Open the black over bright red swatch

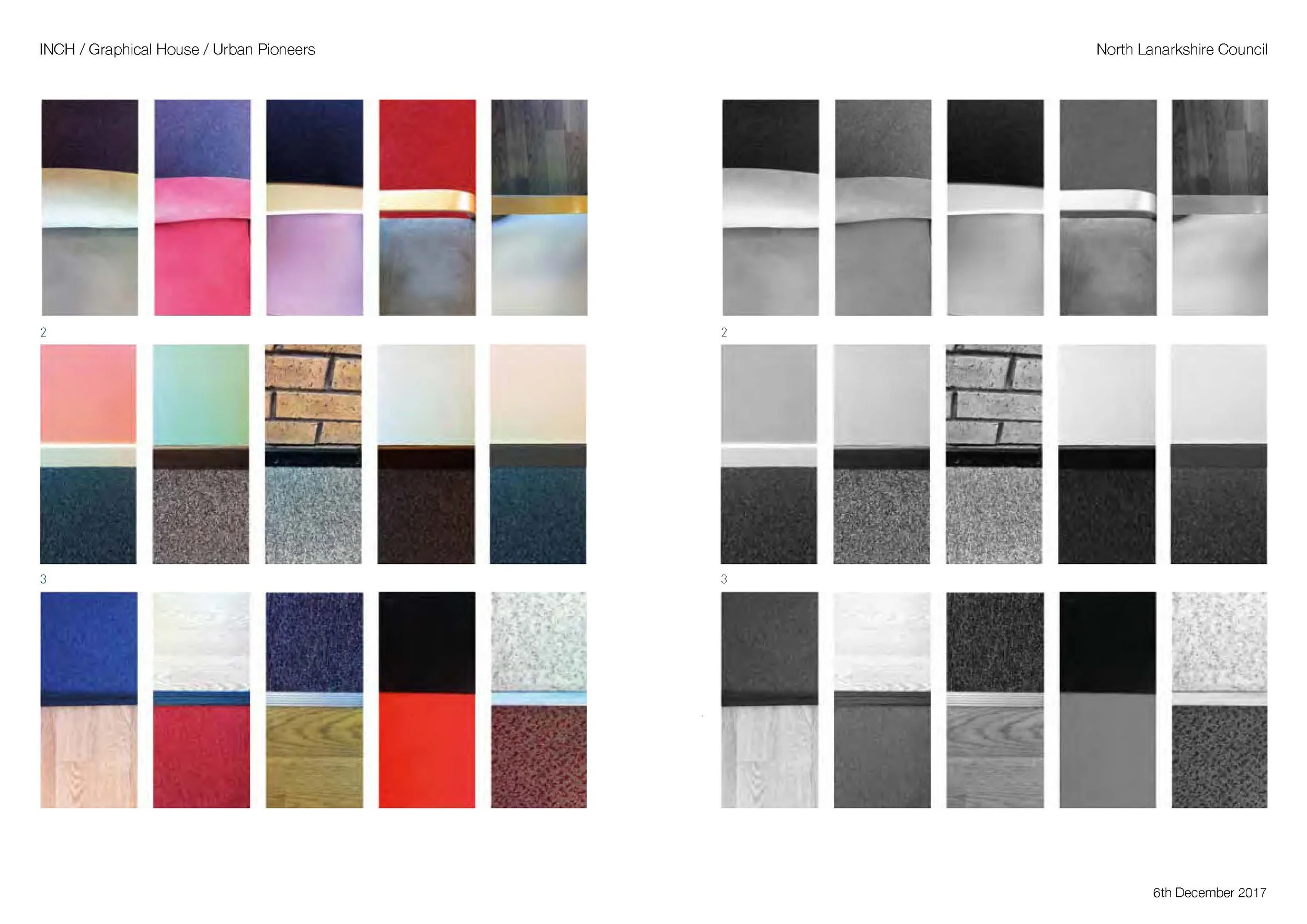pos(427,700)
